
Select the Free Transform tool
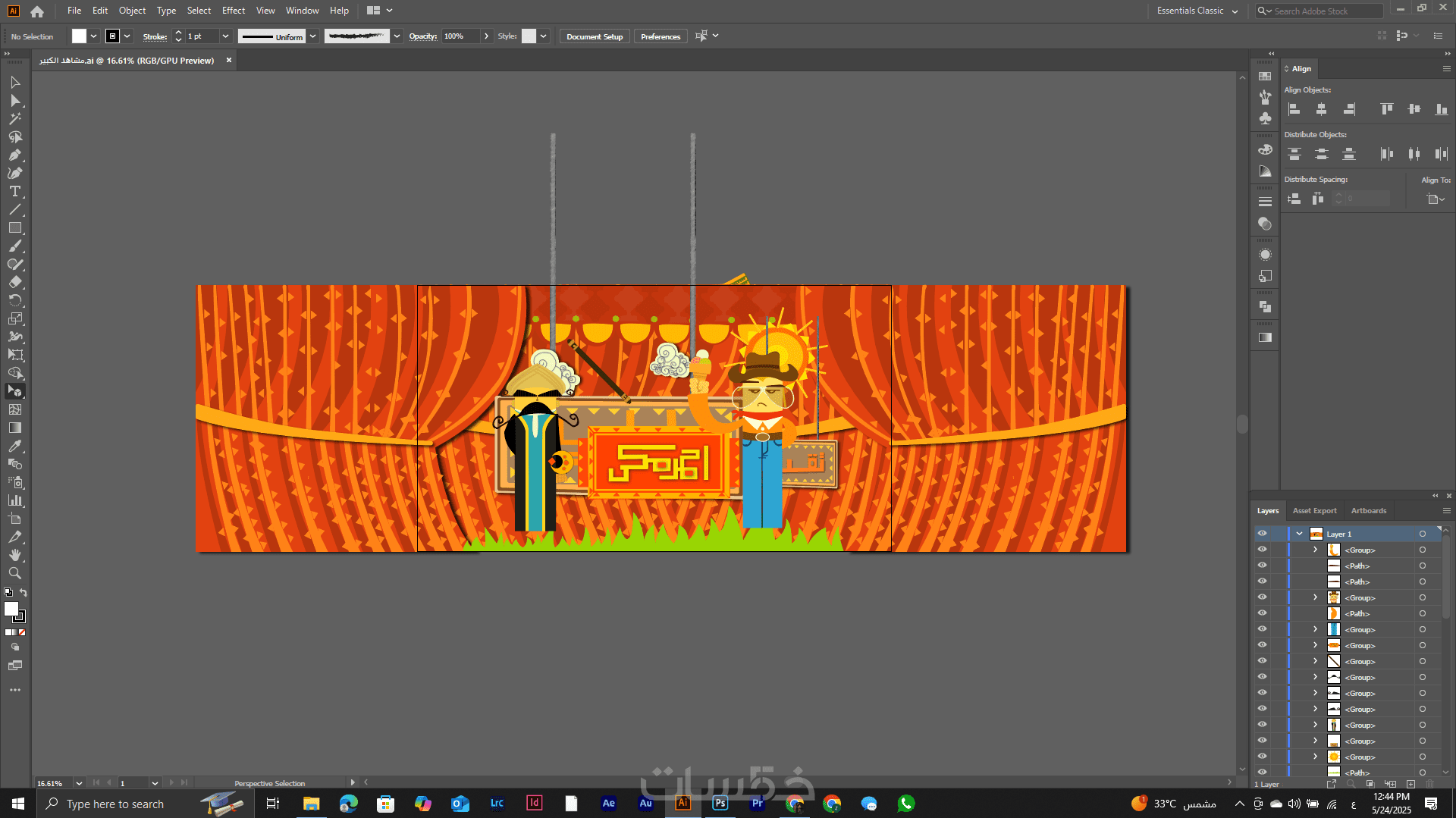pos(15,355)
